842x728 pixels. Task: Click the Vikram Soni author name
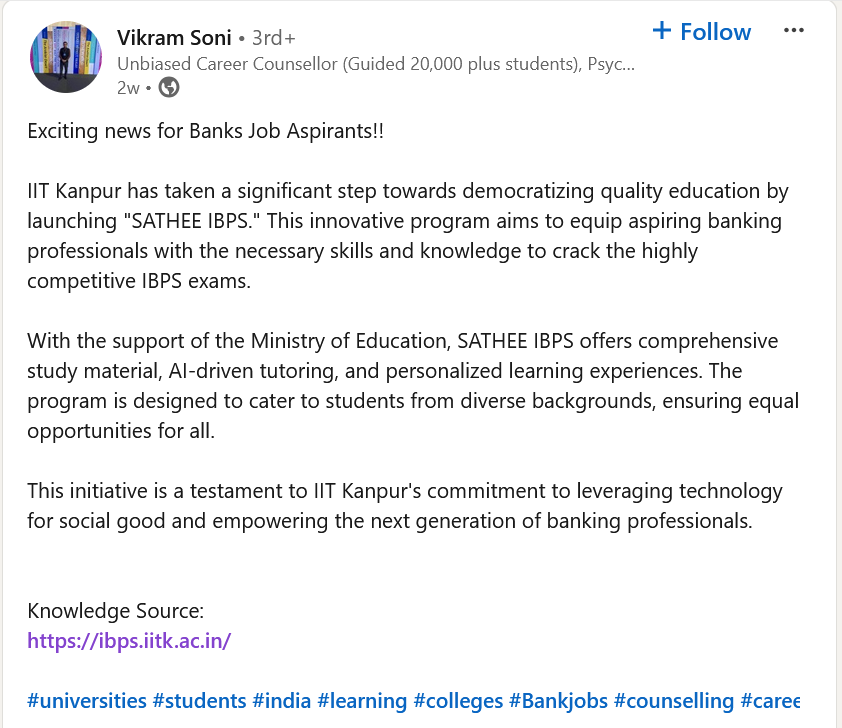[174, 38]
